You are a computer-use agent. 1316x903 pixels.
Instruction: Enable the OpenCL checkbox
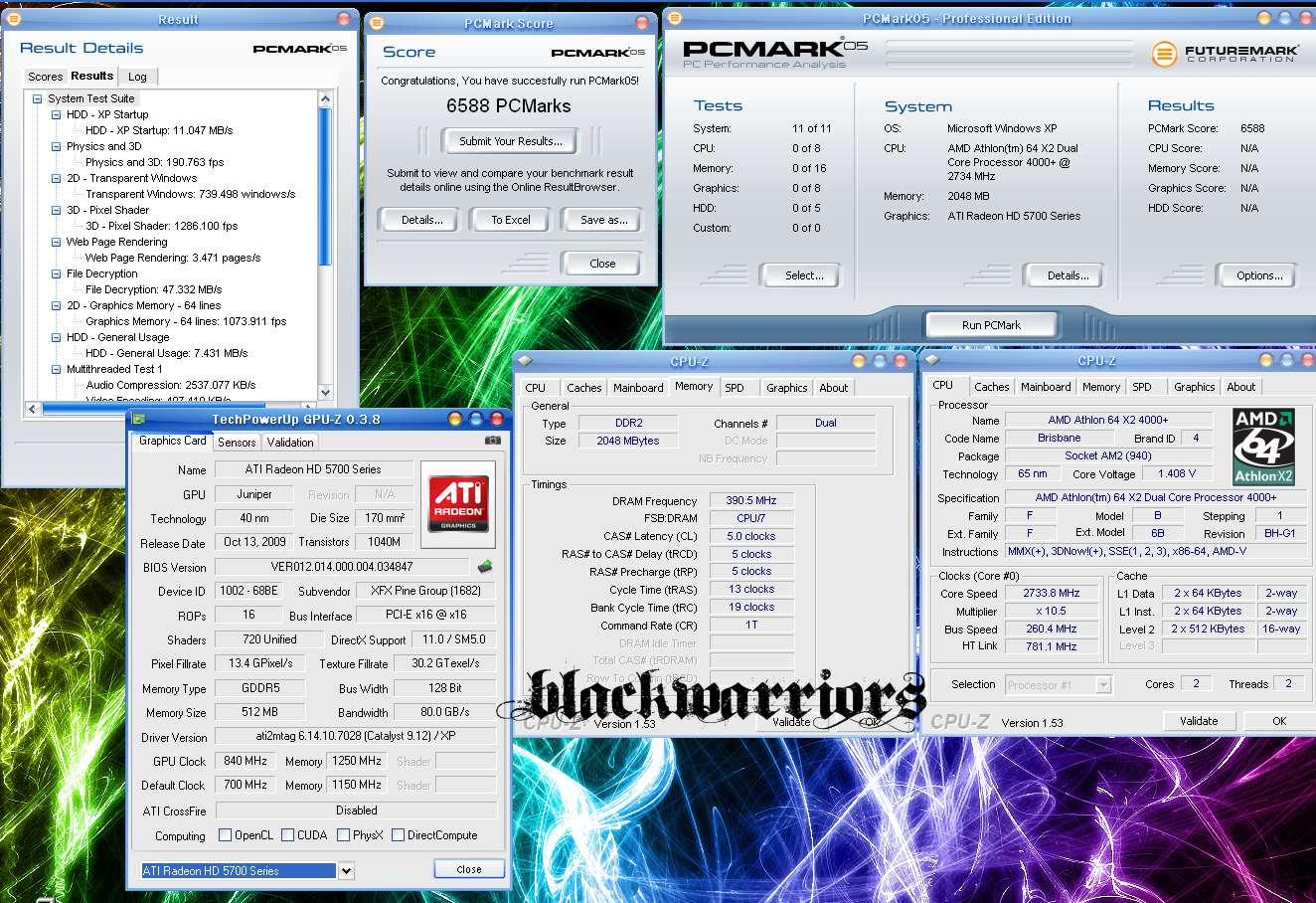click(x=225, y=835)
